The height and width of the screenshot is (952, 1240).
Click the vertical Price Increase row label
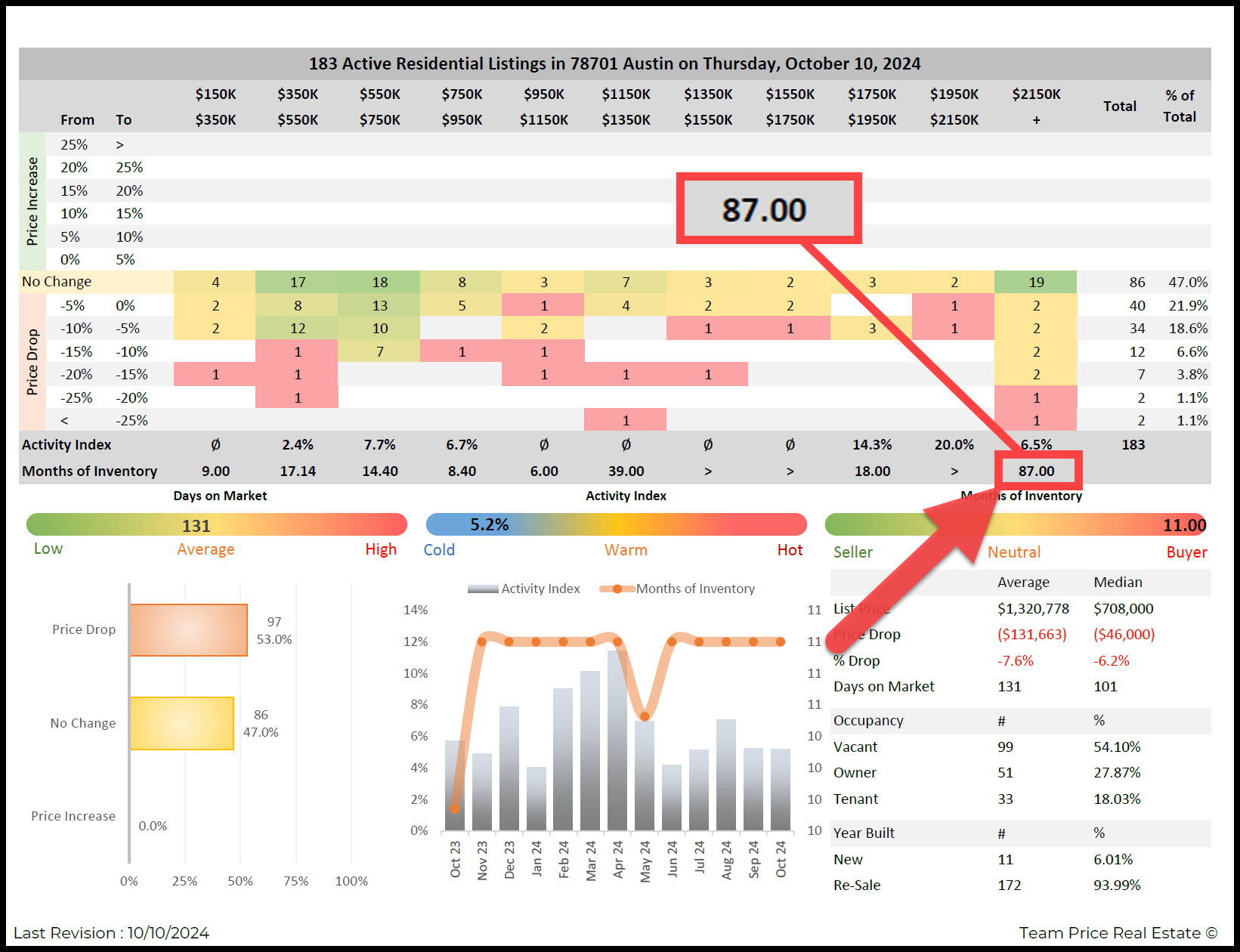tap(32, 201)
